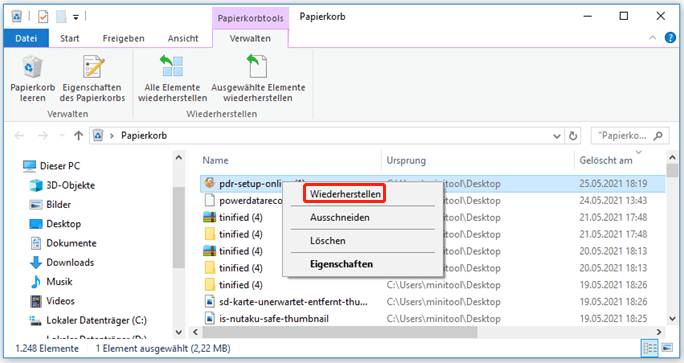Click the blank document quick access icon
This screenshot has height=363, width=684.
[x=62, y=17]
